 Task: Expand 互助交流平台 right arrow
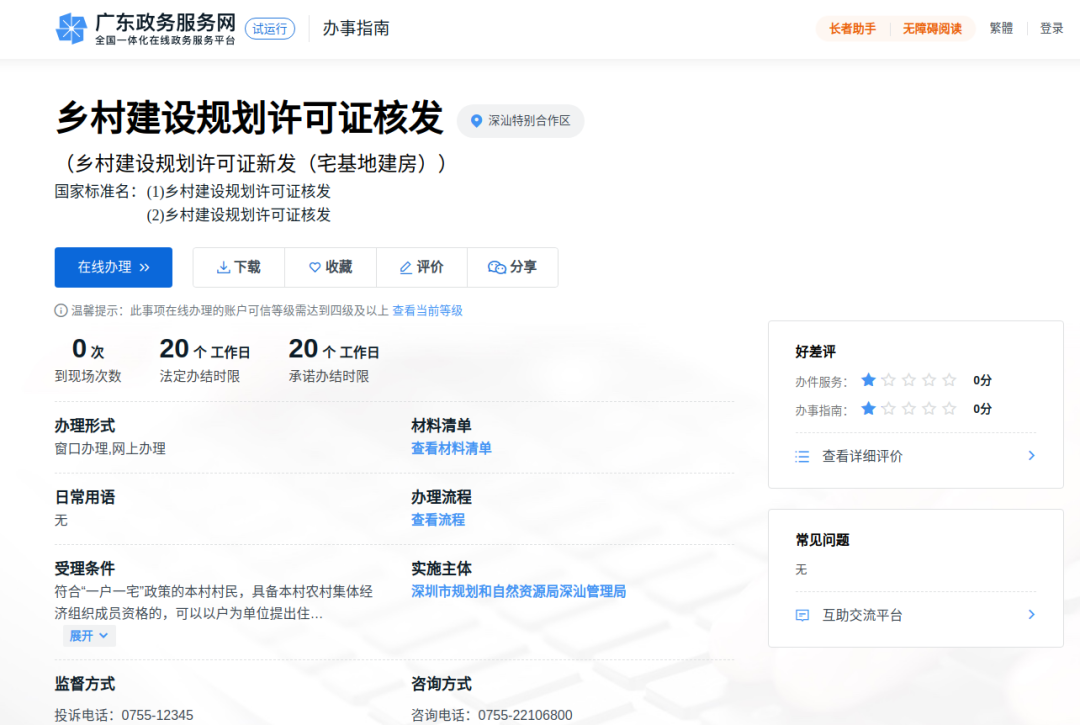pyautogui.click(x=1031, y=615)
